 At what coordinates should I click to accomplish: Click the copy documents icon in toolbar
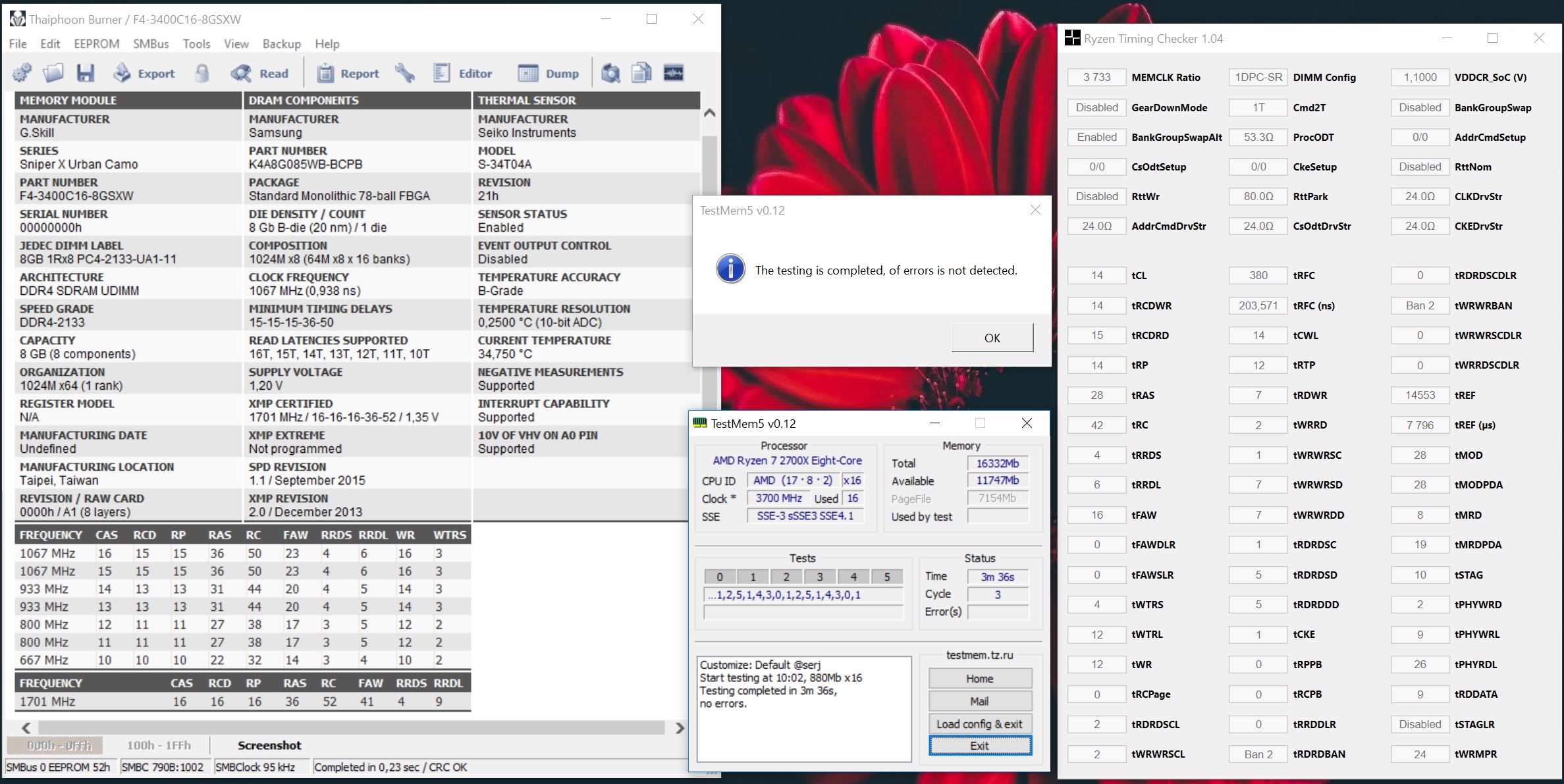click(641, 73)
